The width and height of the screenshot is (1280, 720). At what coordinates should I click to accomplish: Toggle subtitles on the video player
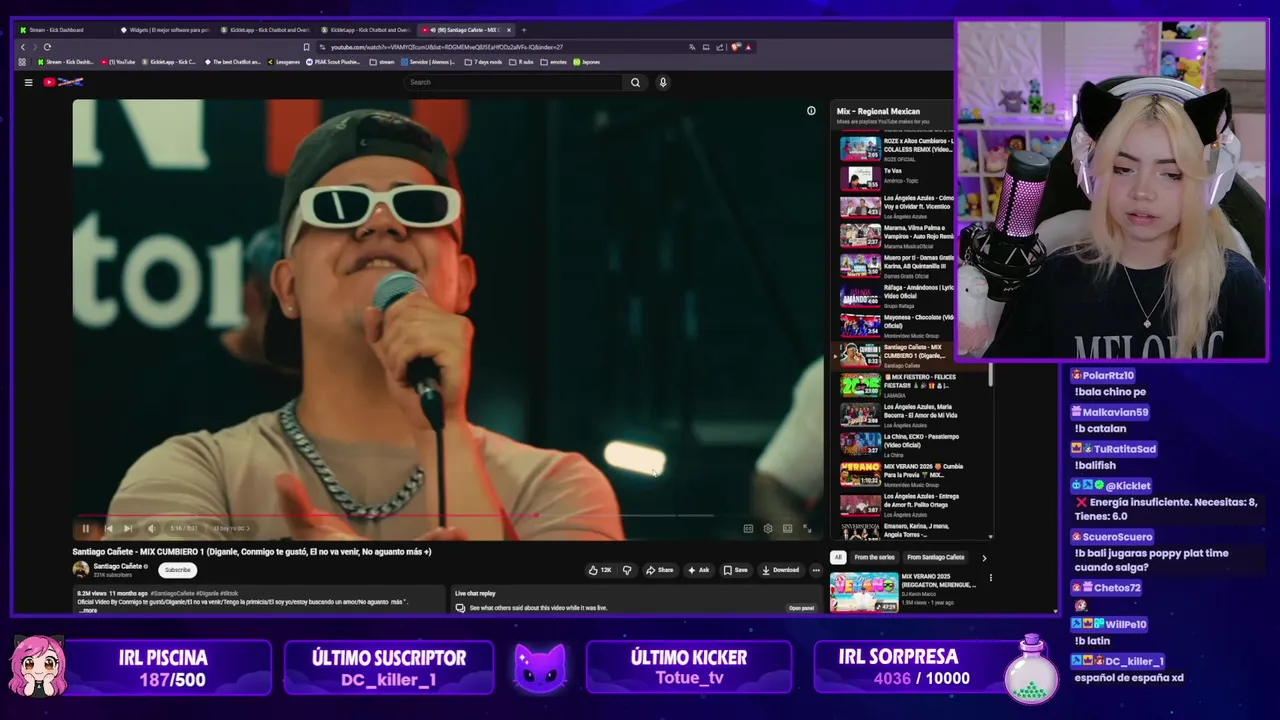[x=748, y=528]
